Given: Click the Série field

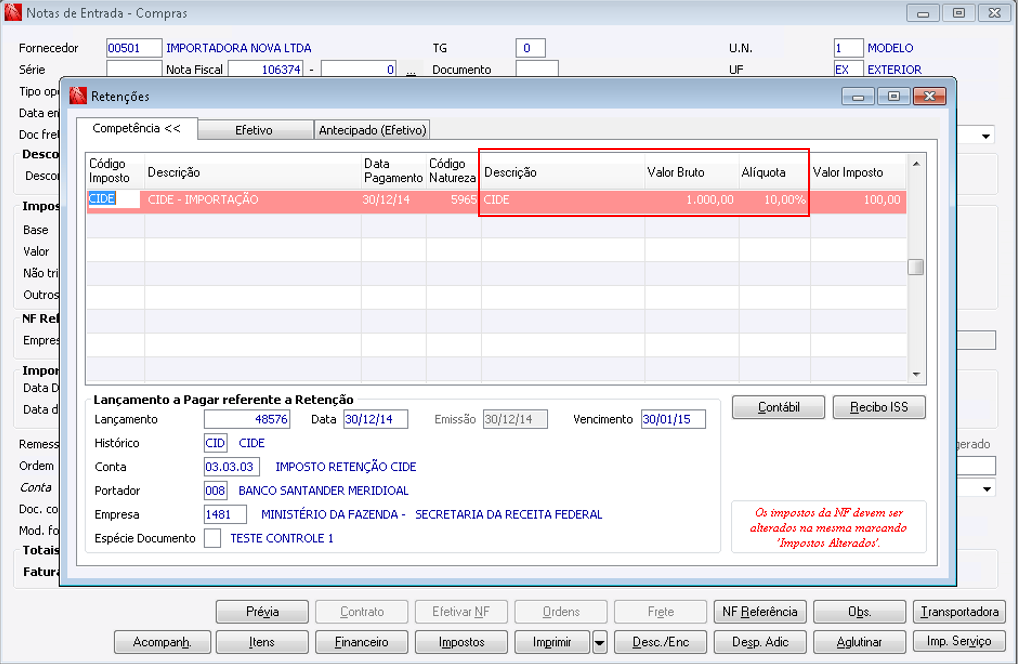Looking at the screenshot, I should point(134,69).
